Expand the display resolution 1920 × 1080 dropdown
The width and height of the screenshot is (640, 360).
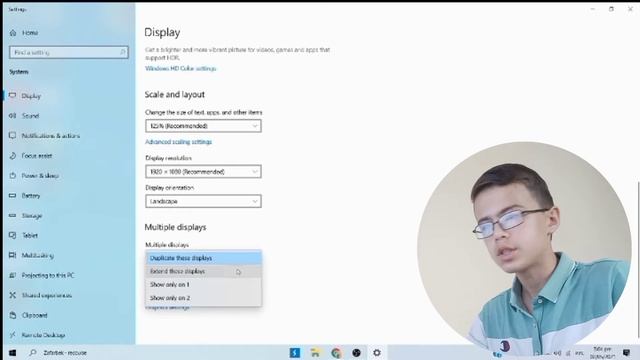pyautogui.click(x=203, y=172)
